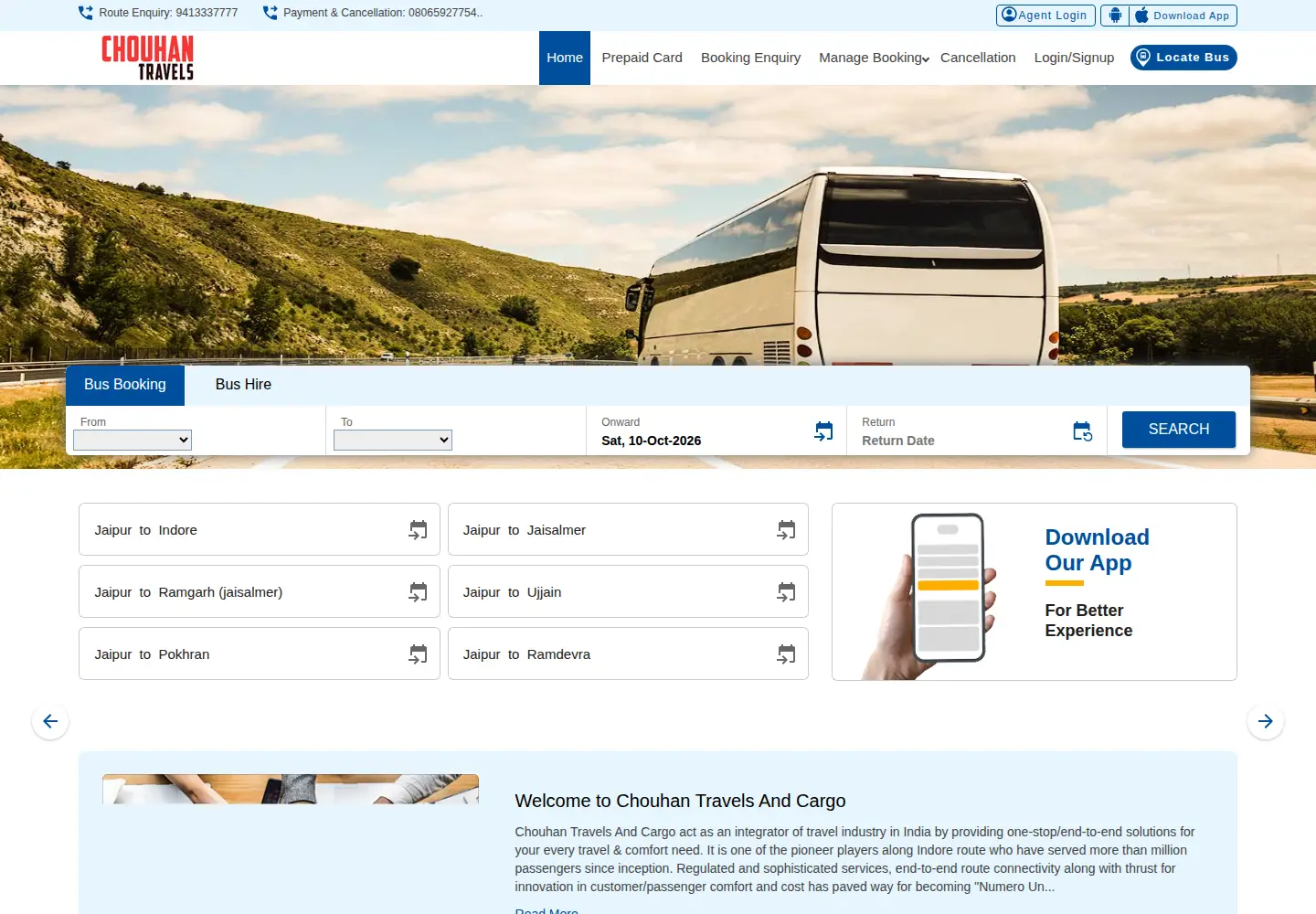Click the calendar icon for Jaipur to Indore
The width and height of the screenshot is (1316, 914).
418,530
